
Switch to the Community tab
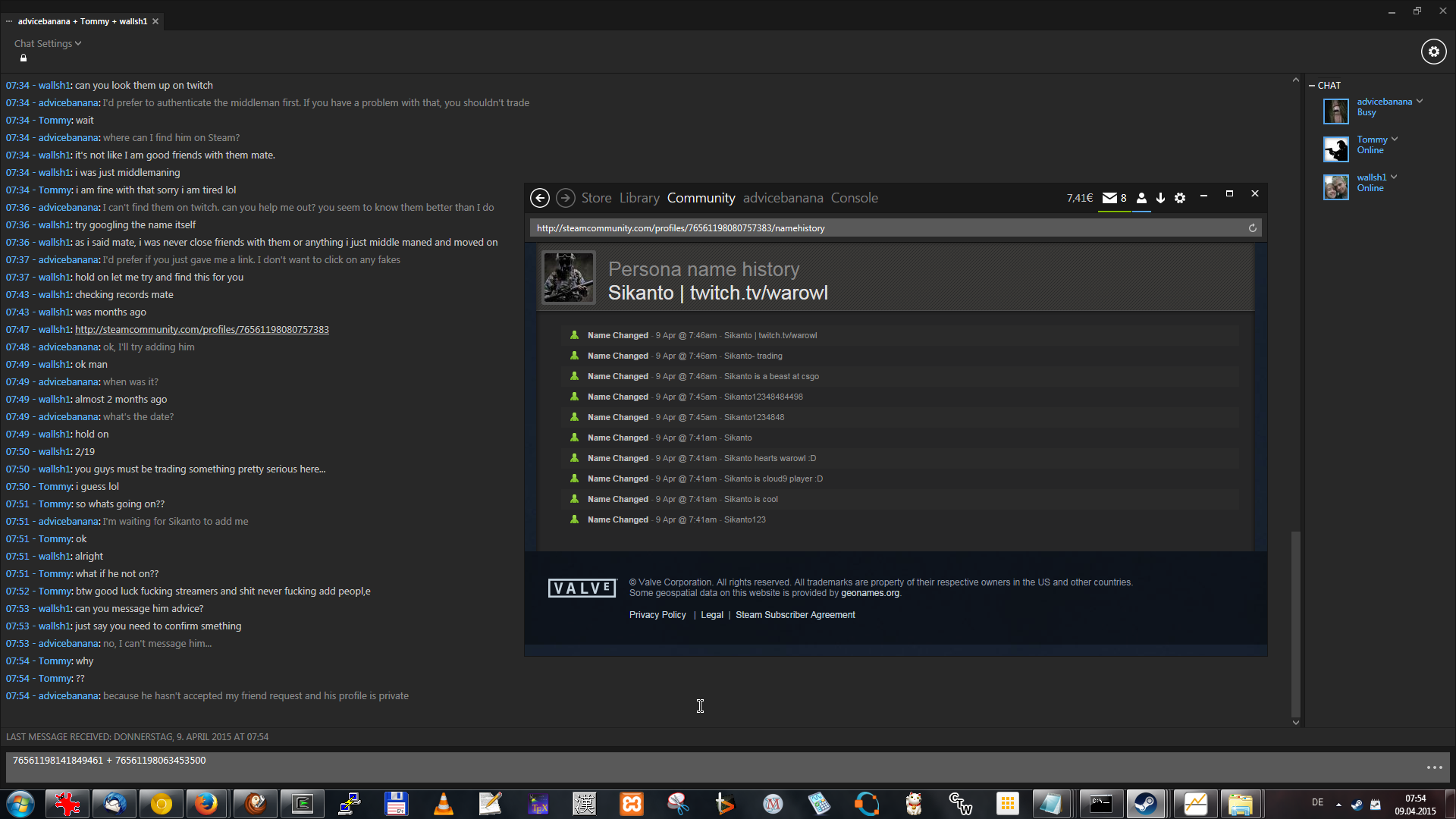(x=701, y=198)
